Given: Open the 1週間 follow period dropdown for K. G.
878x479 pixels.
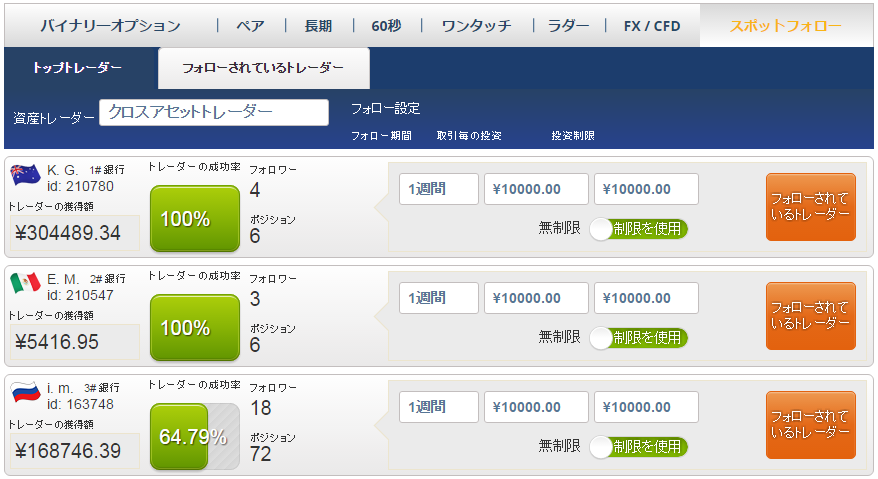Looking at the screenshot, I should (x=438, y=189).
